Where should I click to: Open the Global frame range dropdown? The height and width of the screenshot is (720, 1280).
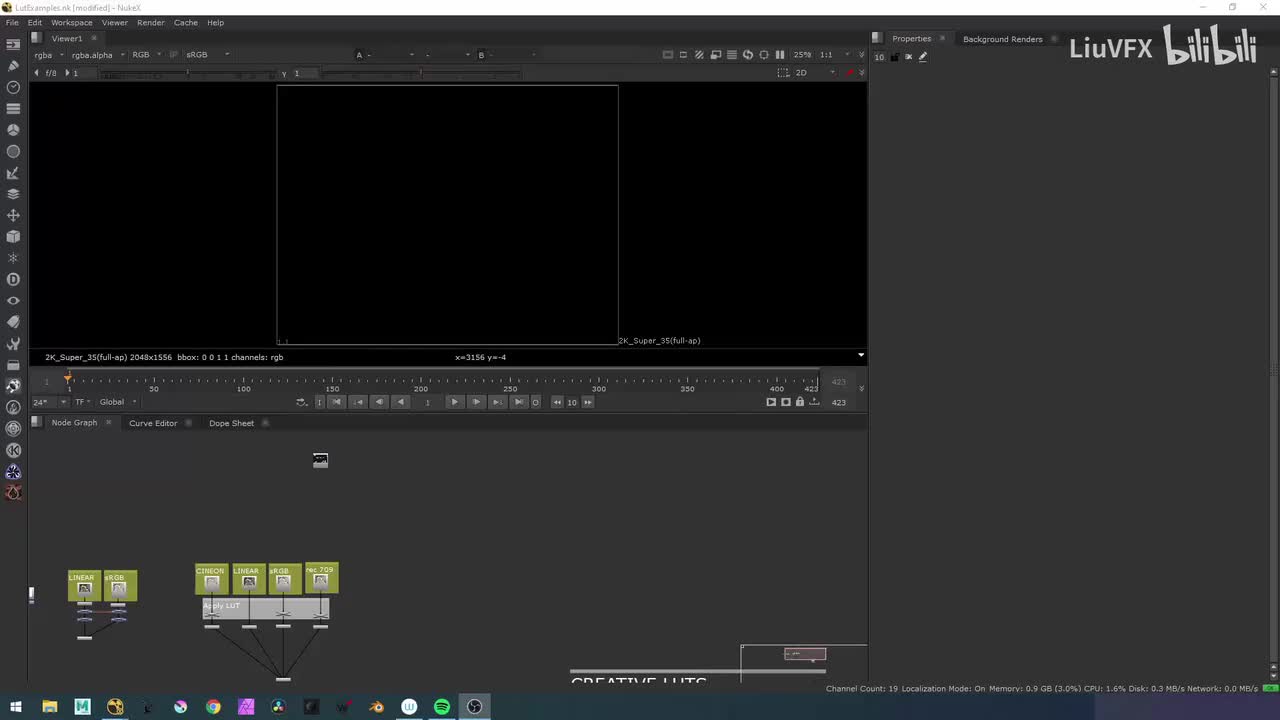[116, 402]
